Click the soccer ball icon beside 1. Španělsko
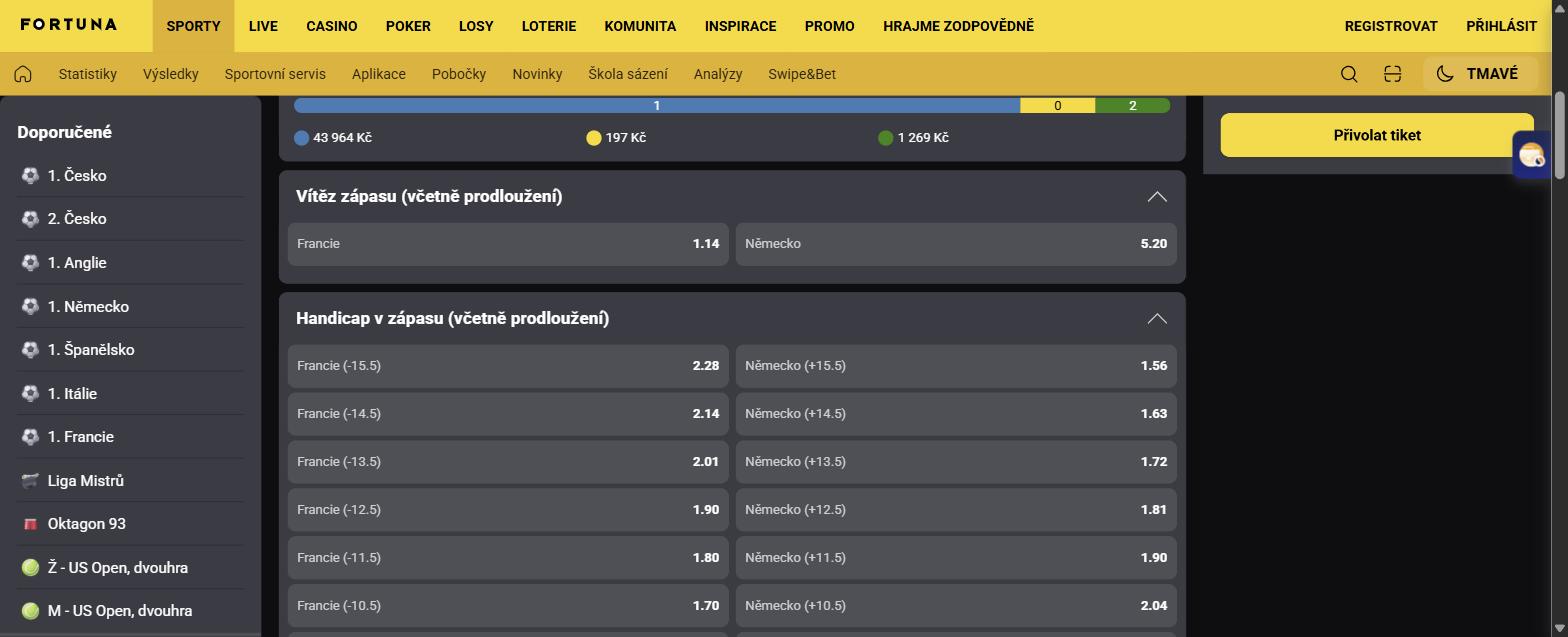1568x637 pixels. [30, 350]
